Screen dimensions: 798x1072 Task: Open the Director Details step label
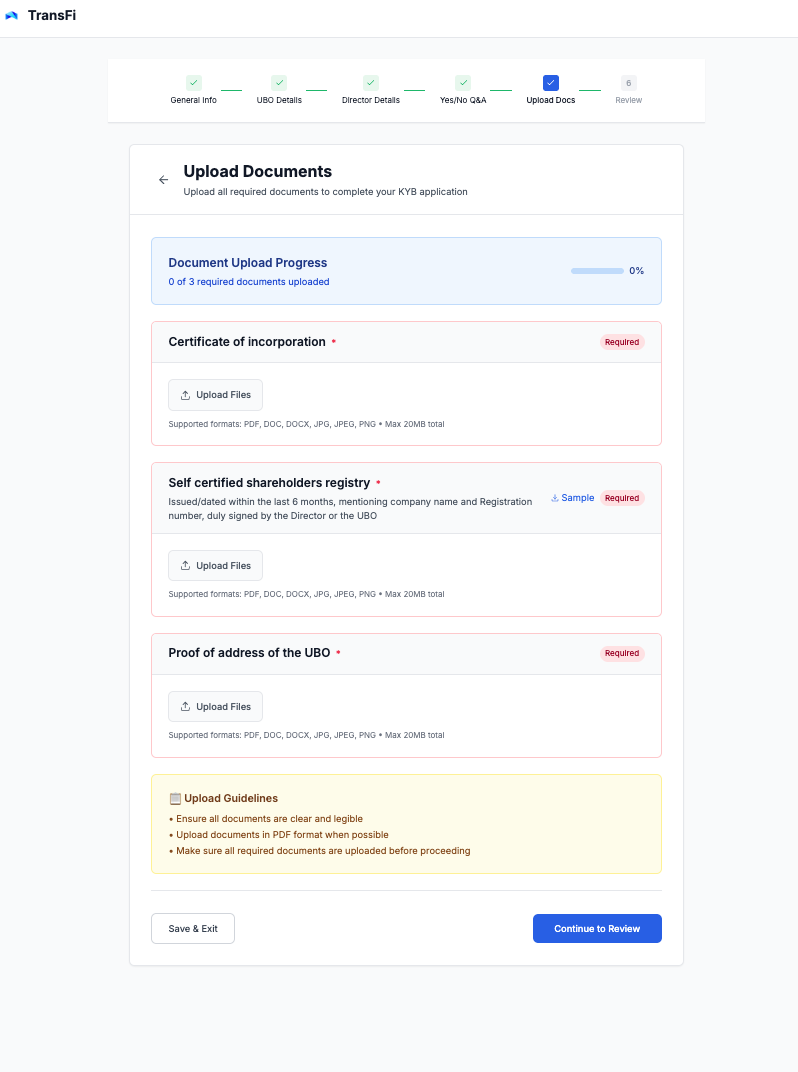tap(371, 100)
